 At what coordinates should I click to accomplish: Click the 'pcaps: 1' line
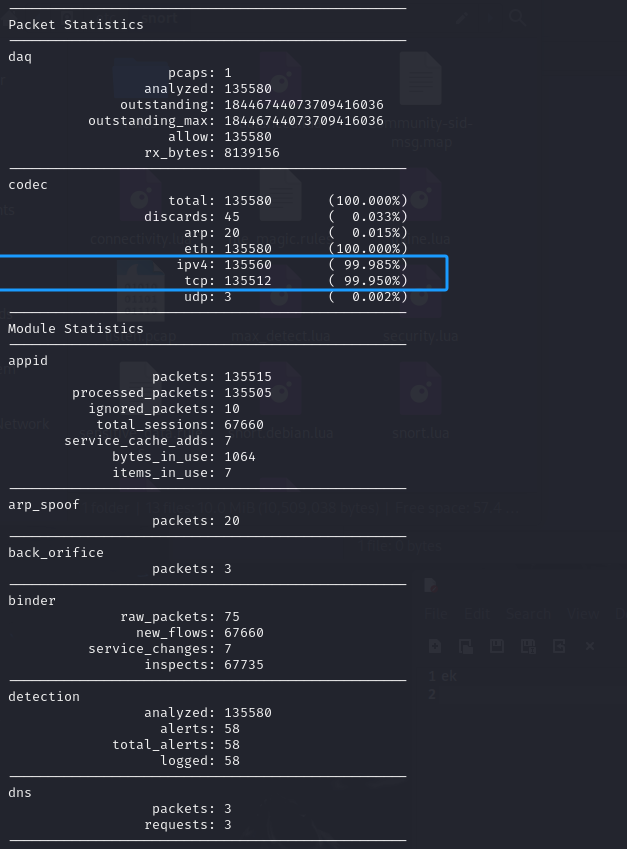tap(200, 73)
